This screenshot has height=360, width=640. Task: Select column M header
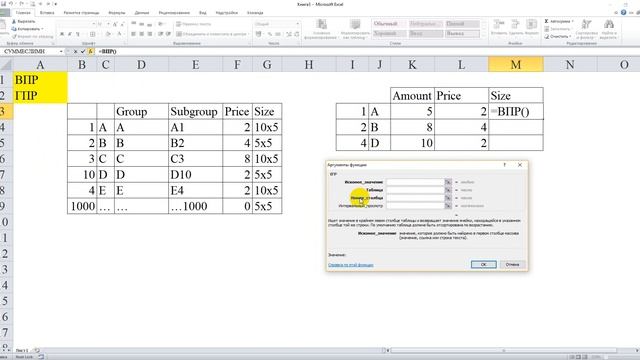pos(516,64)
